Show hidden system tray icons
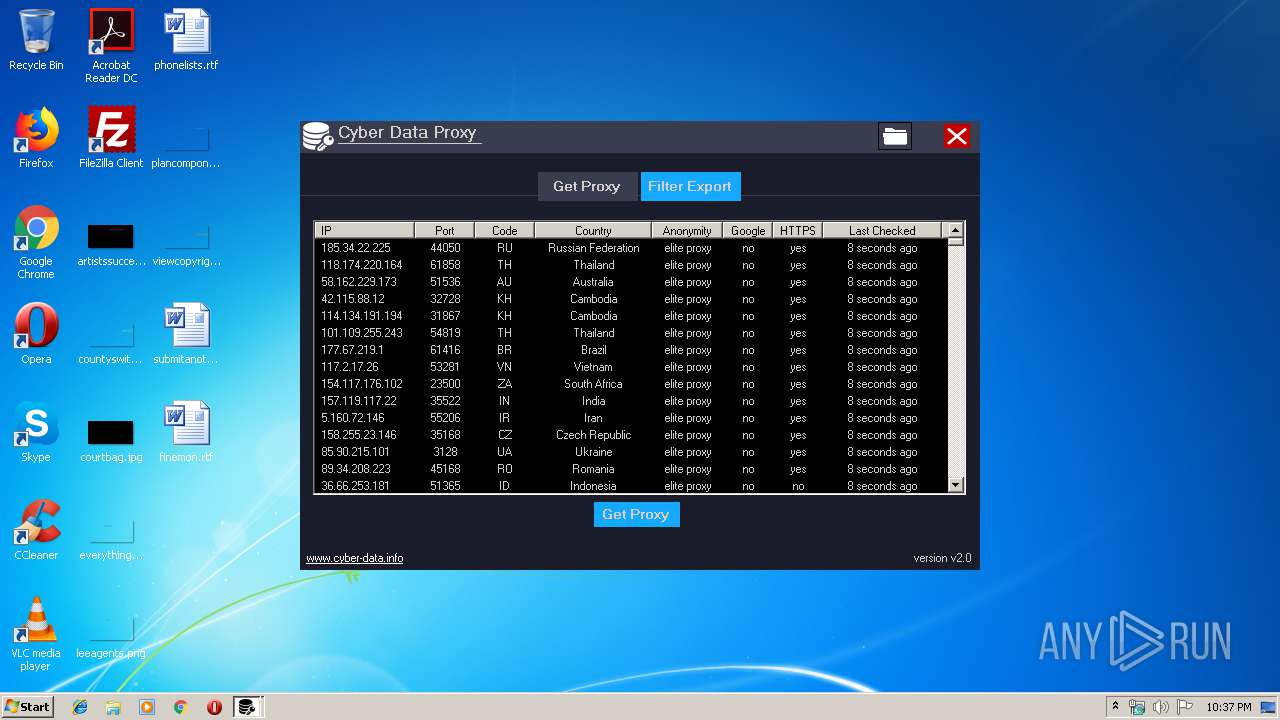The image size is (1280, 720). click(1115, 707)
